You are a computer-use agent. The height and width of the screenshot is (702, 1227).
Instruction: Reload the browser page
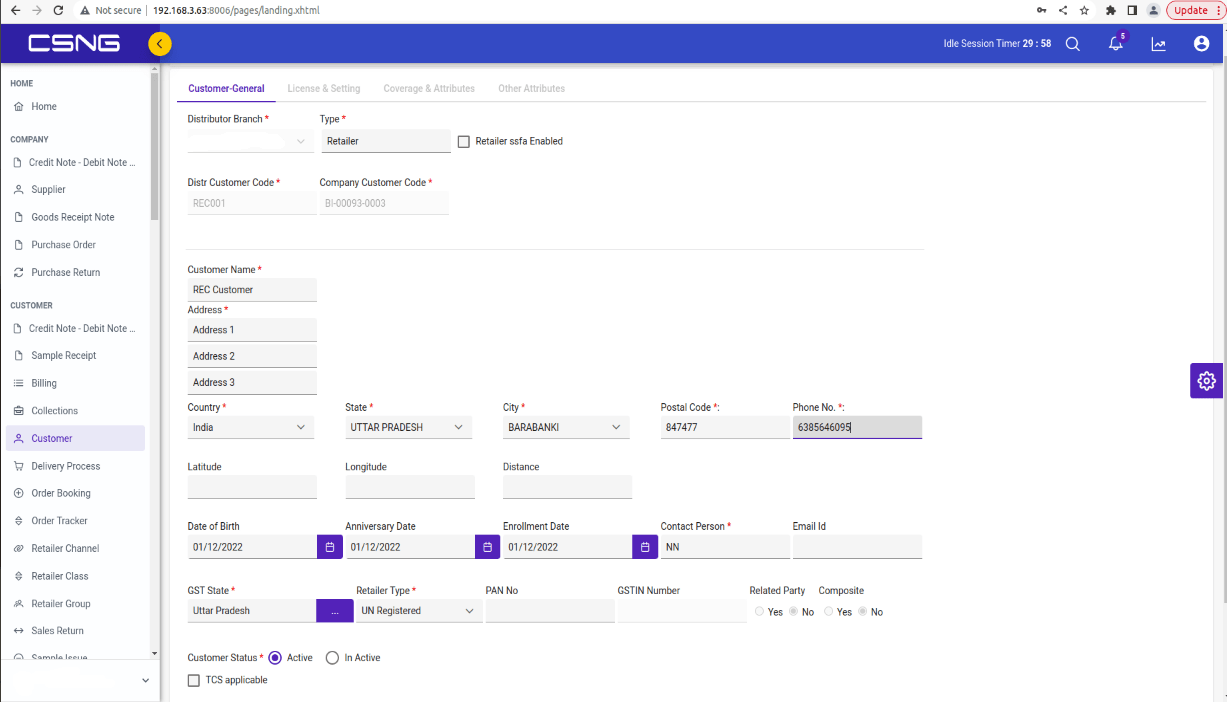click(x=58, y=10)
